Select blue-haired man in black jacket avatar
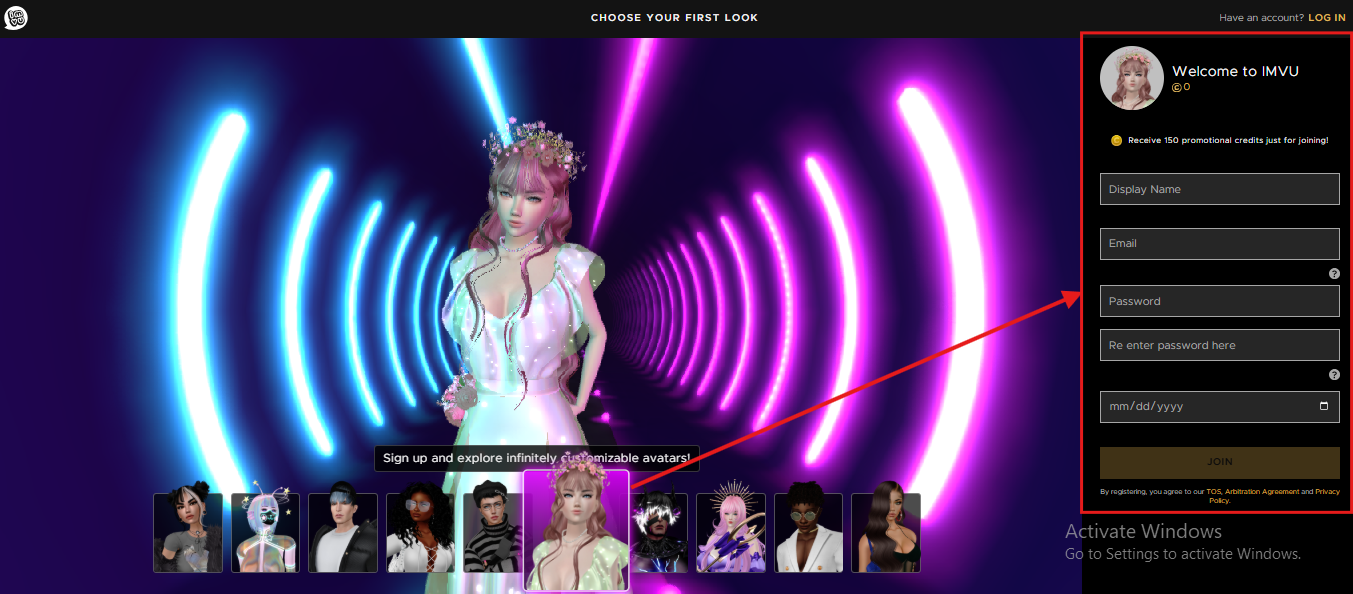The width and height of the screenshot is (1353, 594). [x=343, y=533]
